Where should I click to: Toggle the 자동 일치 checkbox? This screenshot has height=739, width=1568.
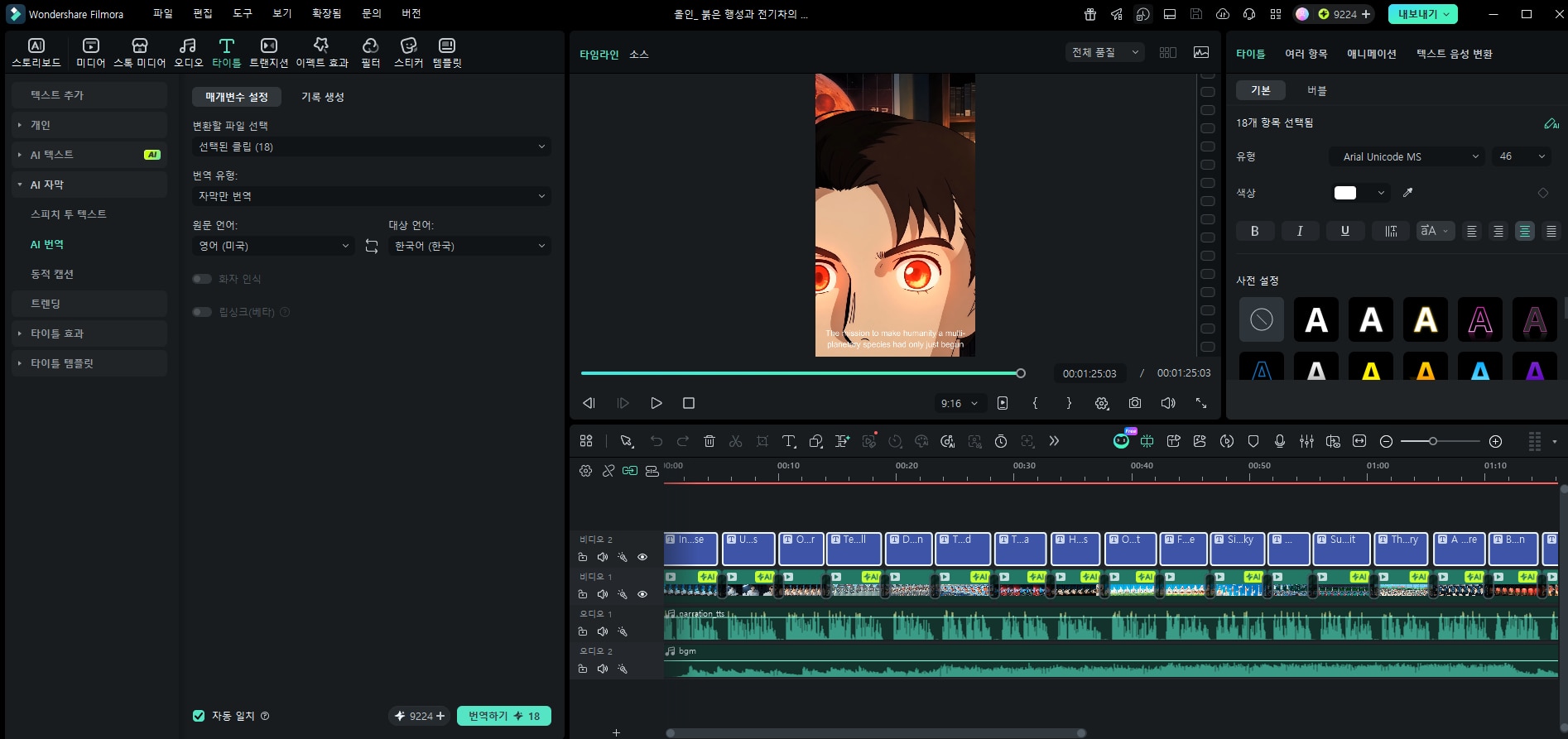[x=199, y=716]
